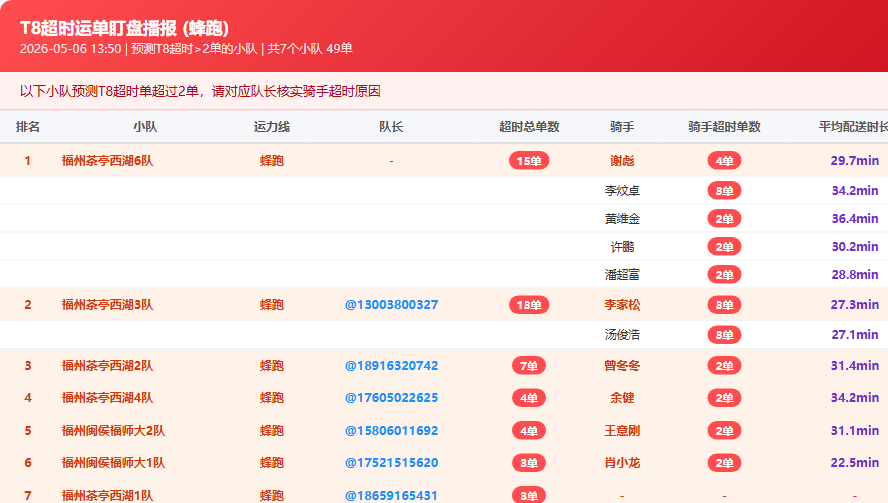The image size is (888, 503).
Task: Click 肖小龙's 2单 overtime badge
Action: pyautogui.click(x=724, y=463)
